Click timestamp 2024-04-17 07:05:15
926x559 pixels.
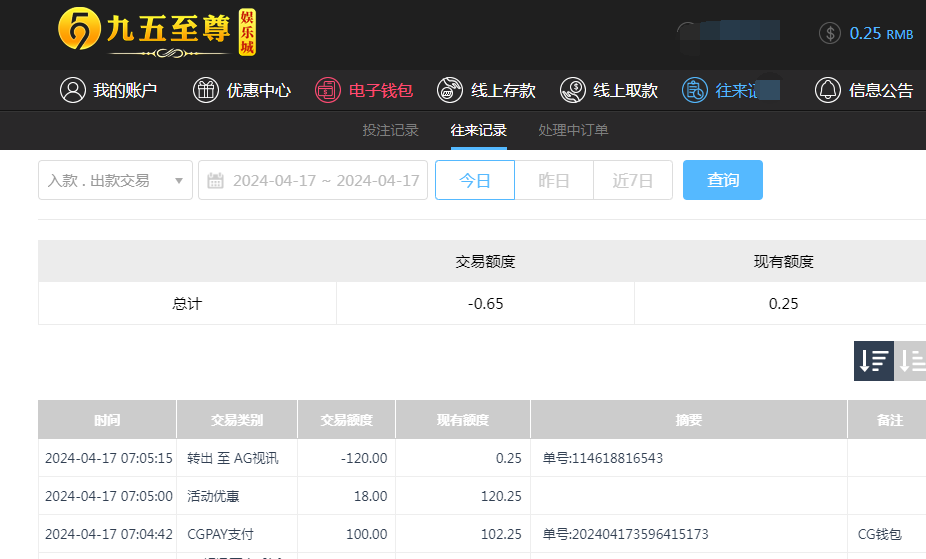coord(109,458)
